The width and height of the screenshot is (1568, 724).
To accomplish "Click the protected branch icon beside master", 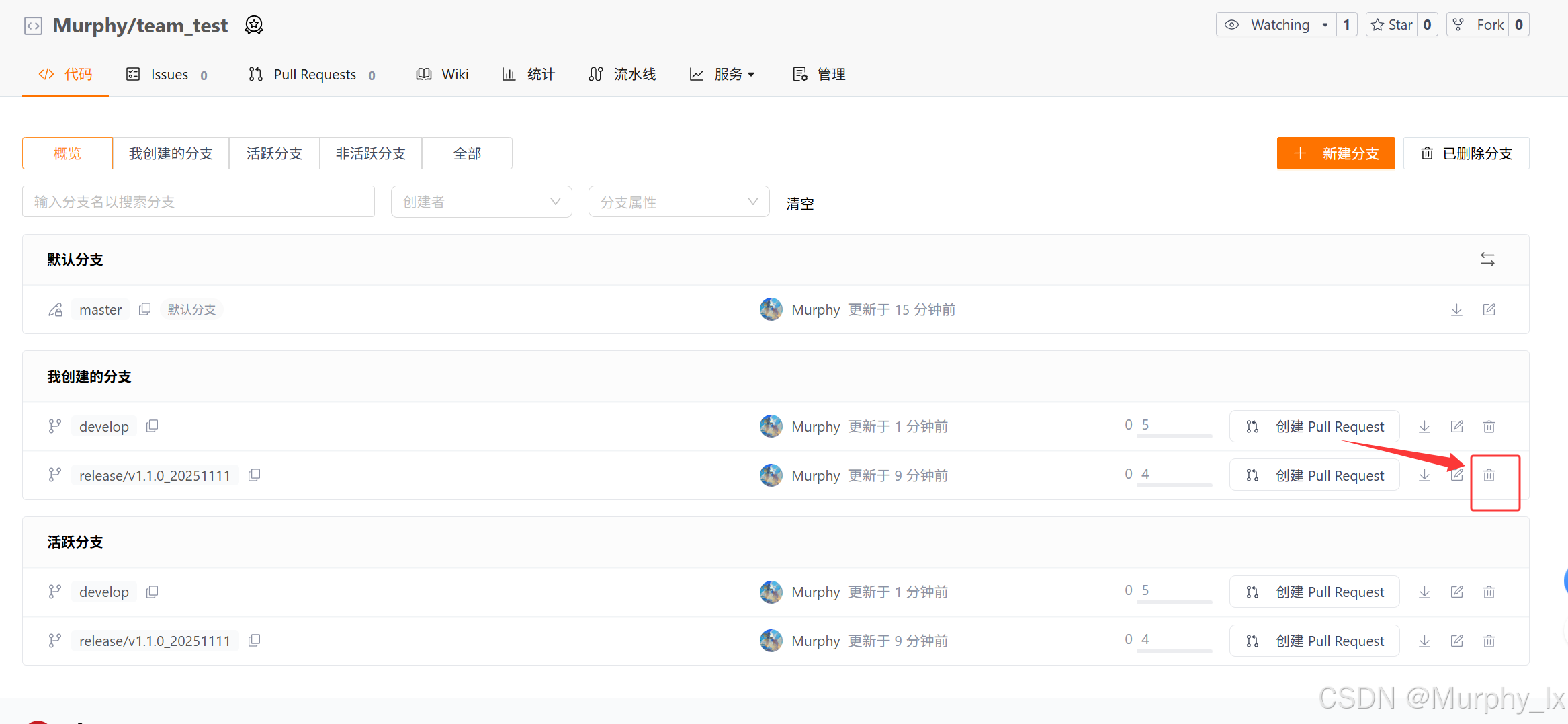I will coord(55,309).
